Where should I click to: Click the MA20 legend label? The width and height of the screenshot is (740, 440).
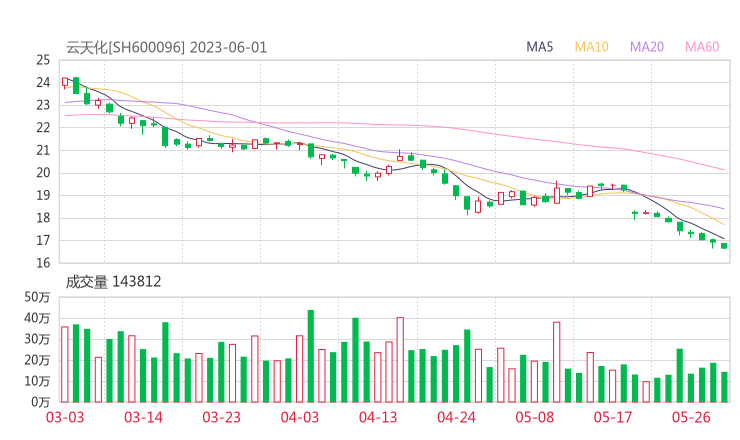(647, 47)
